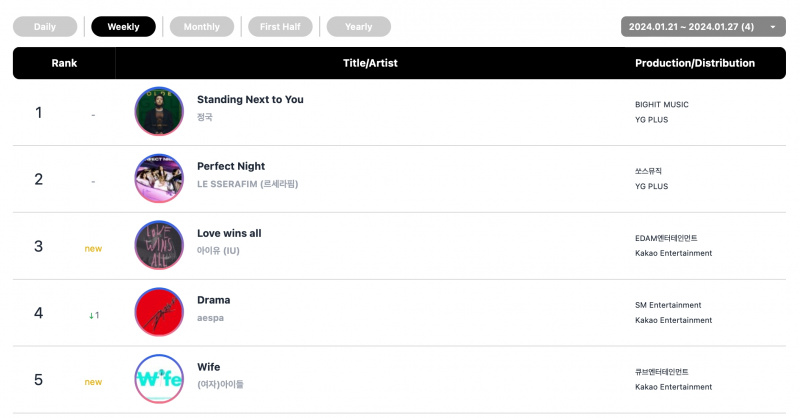Switch to the Daily chart tab

45,27
